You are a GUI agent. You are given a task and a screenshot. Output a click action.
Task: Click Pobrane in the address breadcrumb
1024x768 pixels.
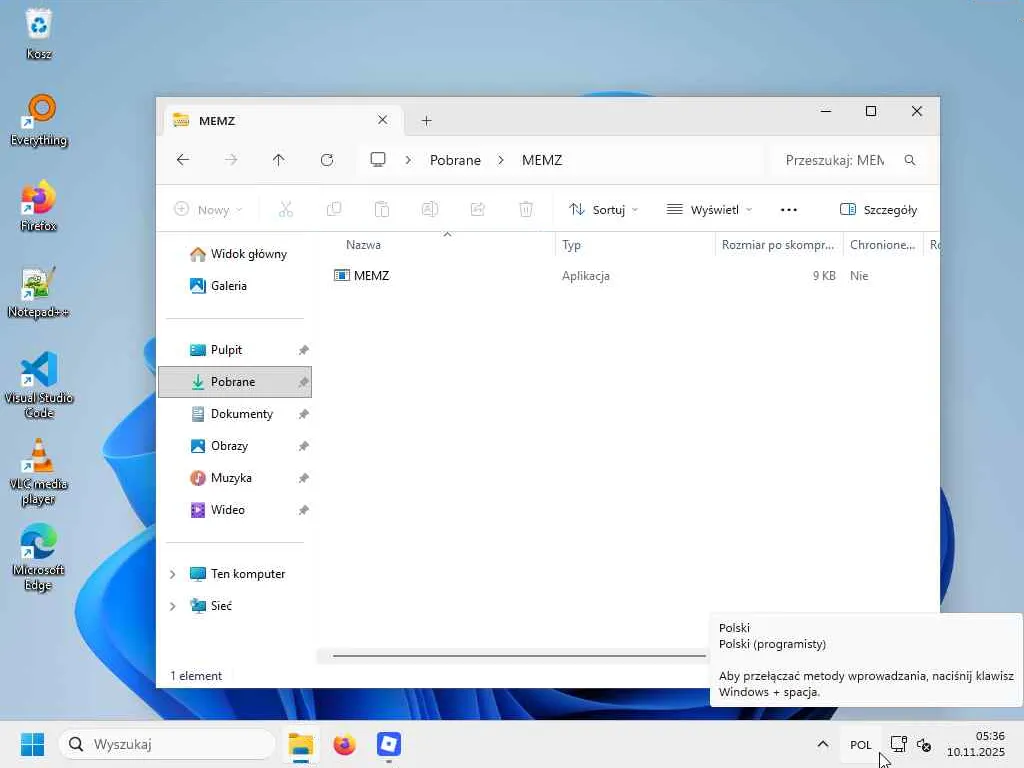pos(455,160)
